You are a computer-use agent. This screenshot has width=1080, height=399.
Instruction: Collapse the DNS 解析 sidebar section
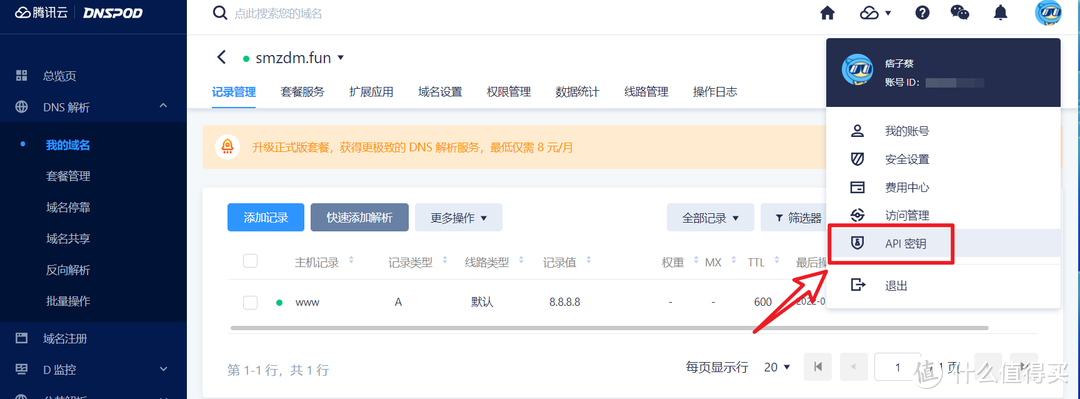(164, 106)
